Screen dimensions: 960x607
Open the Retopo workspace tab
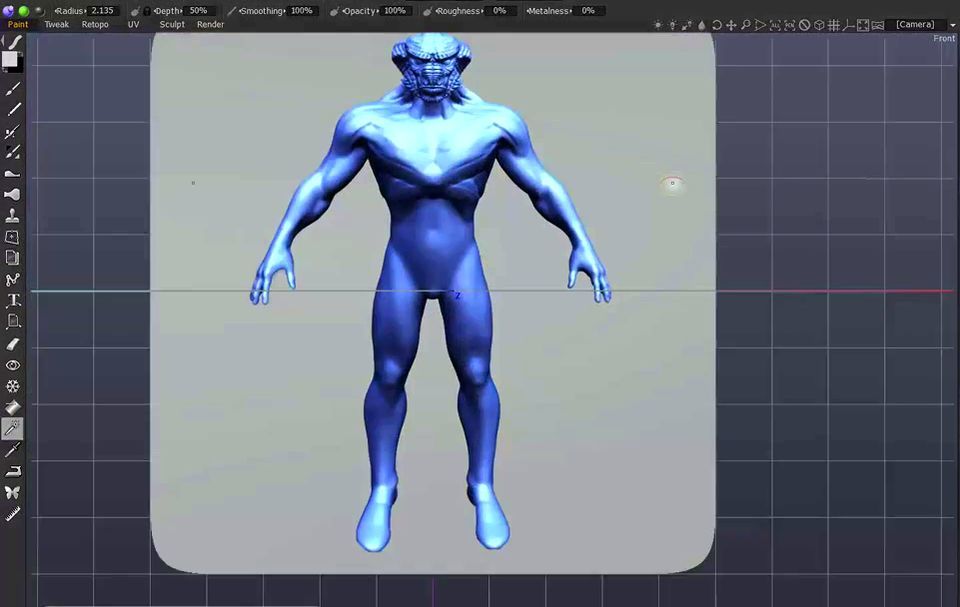95,24
